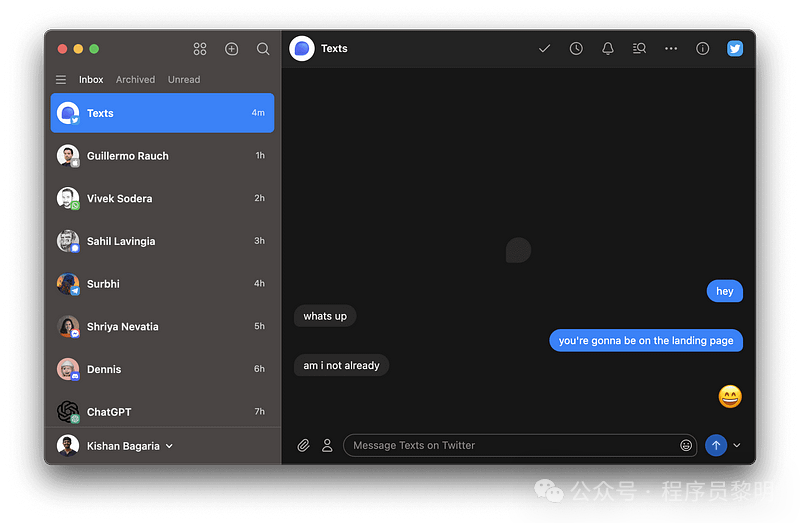This screenshot has width=800, height=523.
Task: Open sidebar search magnifier icon
Action: click(x=263, y=49)
